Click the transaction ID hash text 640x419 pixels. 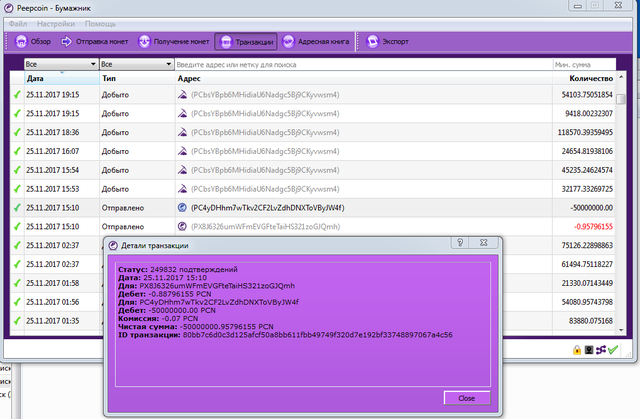tap(318, 335)
